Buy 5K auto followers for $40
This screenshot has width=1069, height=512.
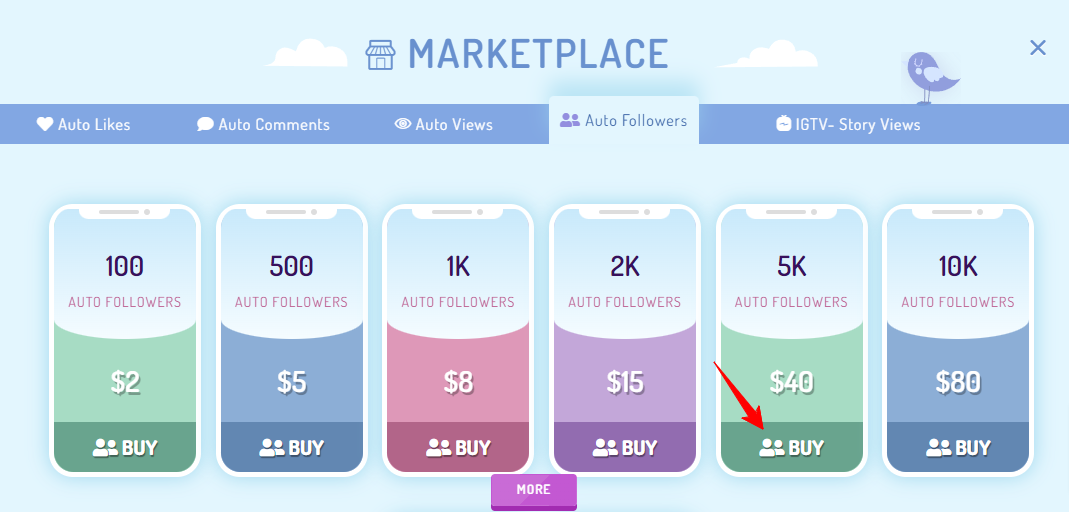[792, 447]
